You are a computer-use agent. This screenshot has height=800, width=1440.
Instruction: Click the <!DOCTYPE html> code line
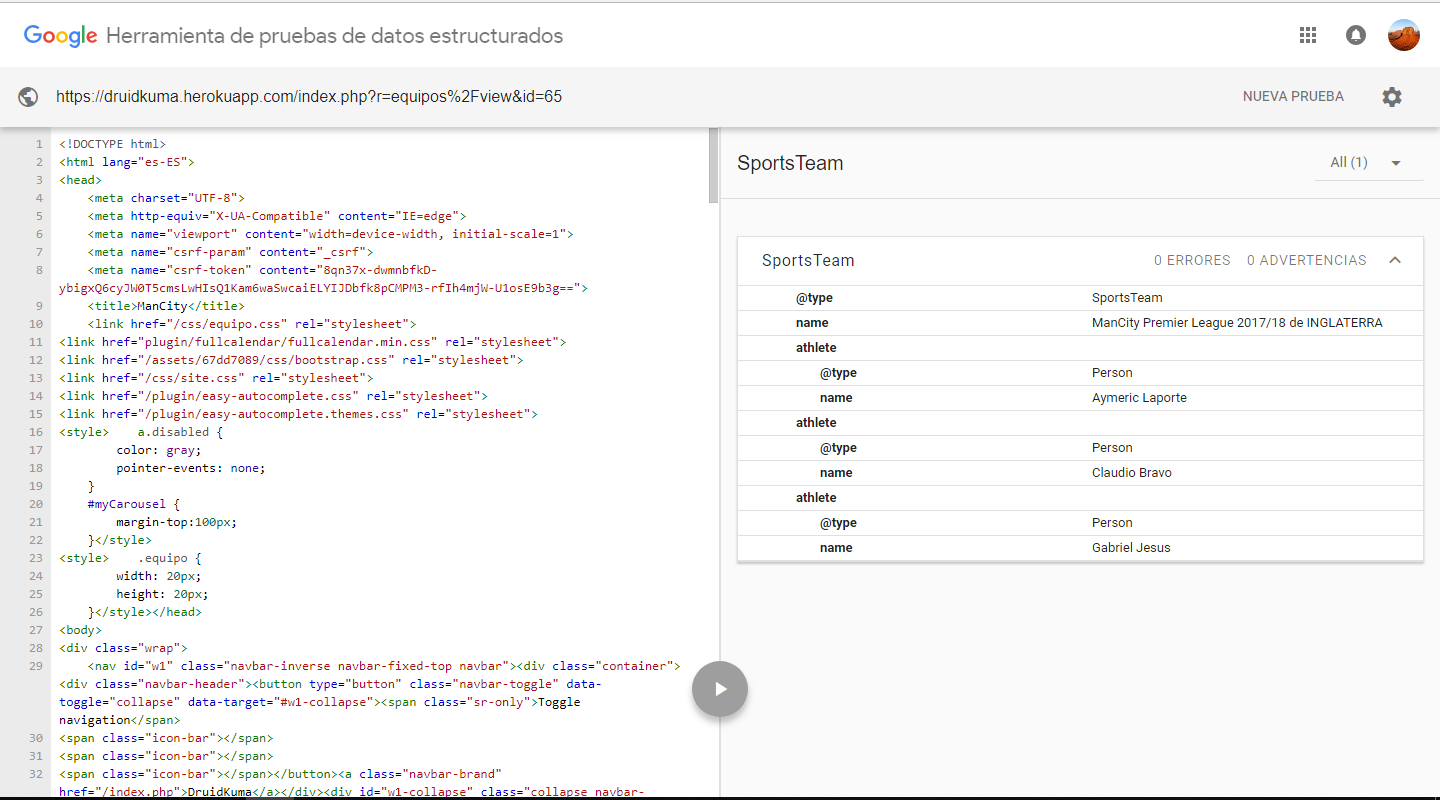pos(113,144)
